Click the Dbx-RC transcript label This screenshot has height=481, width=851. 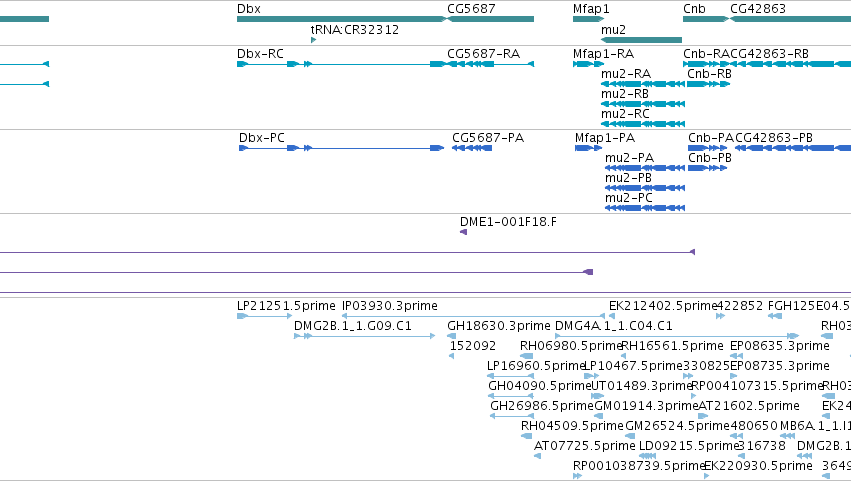(x=261, y=54)
